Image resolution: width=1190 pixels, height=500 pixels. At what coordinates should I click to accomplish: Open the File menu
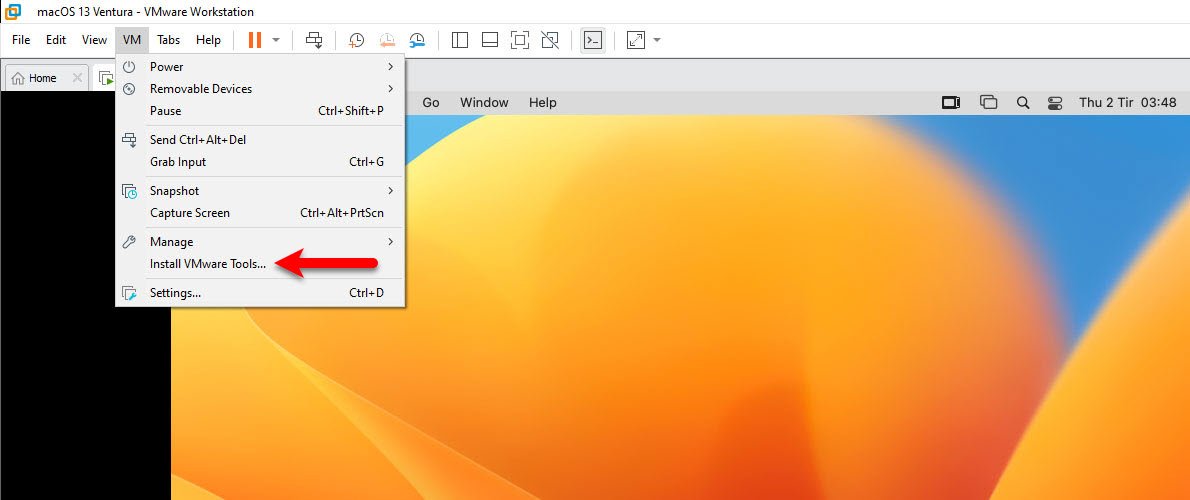coord(21,40)
